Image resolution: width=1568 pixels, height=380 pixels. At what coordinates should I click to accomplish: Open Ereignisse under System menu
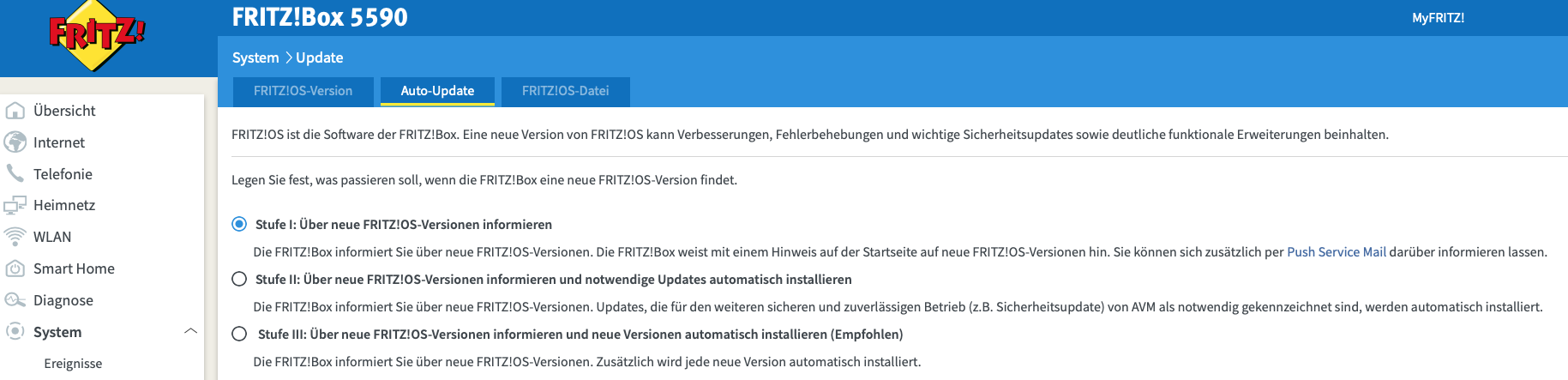tap(73, 364)
